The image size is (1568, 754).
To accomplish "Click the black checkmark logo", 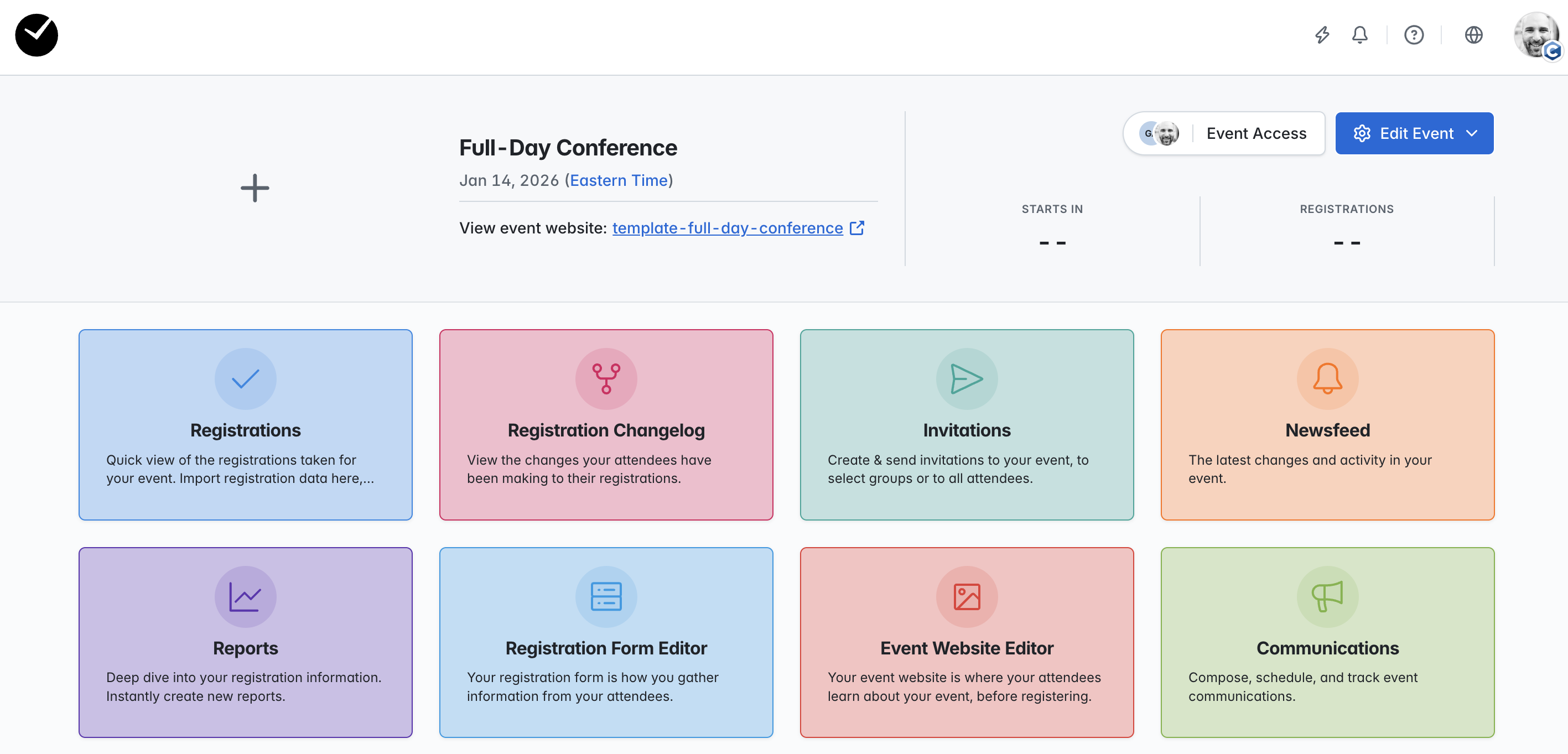I will tap(37, 35).
